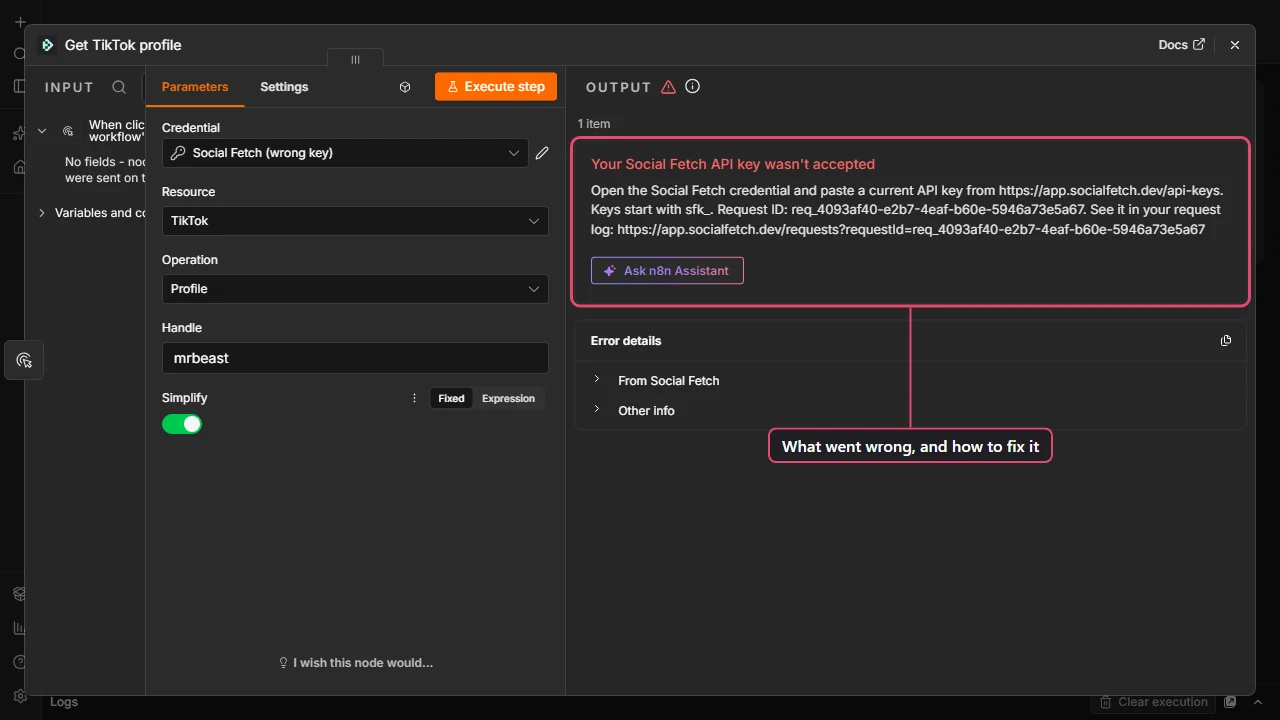Click the Social Fetch node icon beside the title
The height and width of the screenshot is (720, 1280).
[47, 45]
